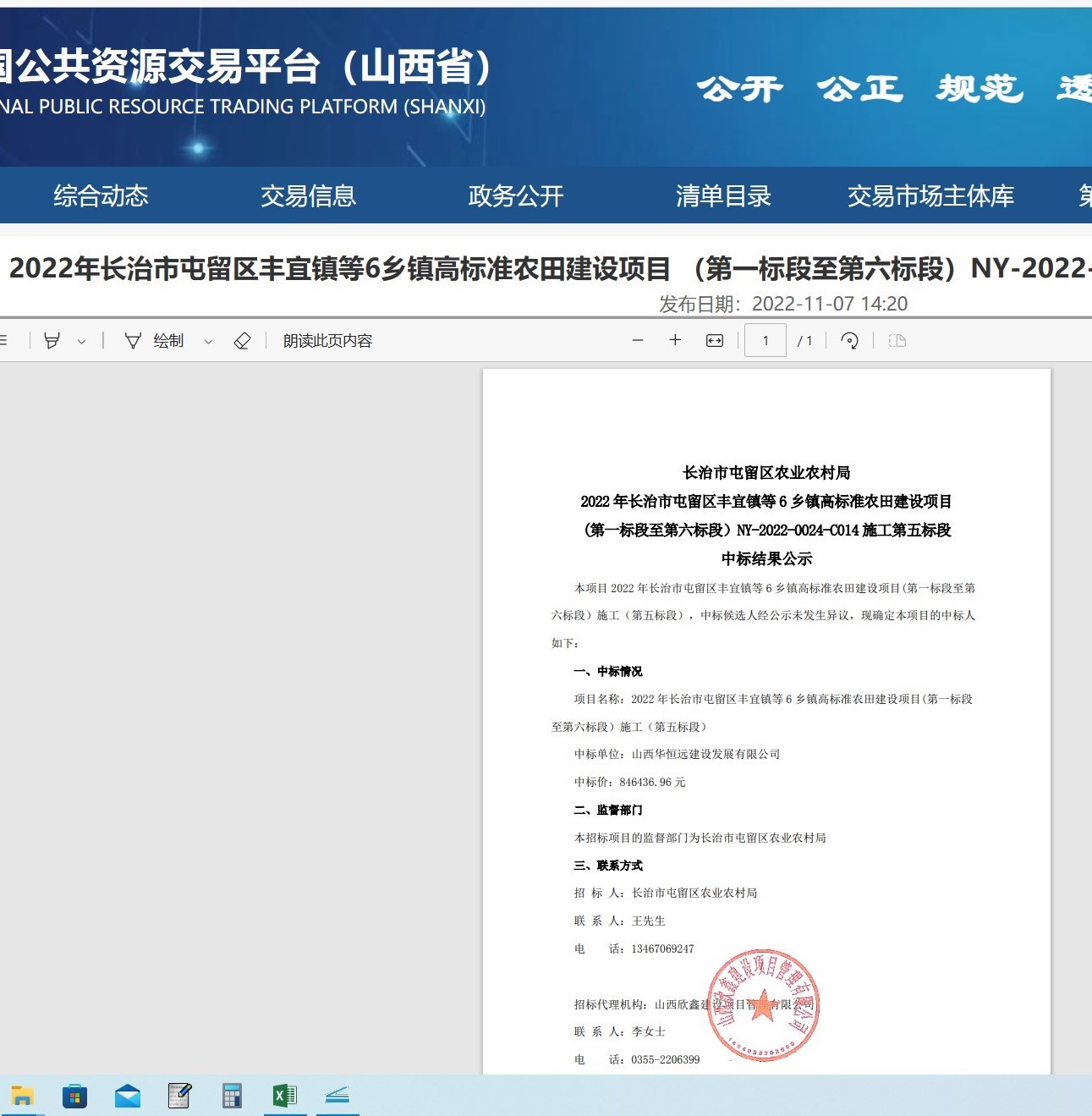Zoom out with the minus icon

point(638,341)
